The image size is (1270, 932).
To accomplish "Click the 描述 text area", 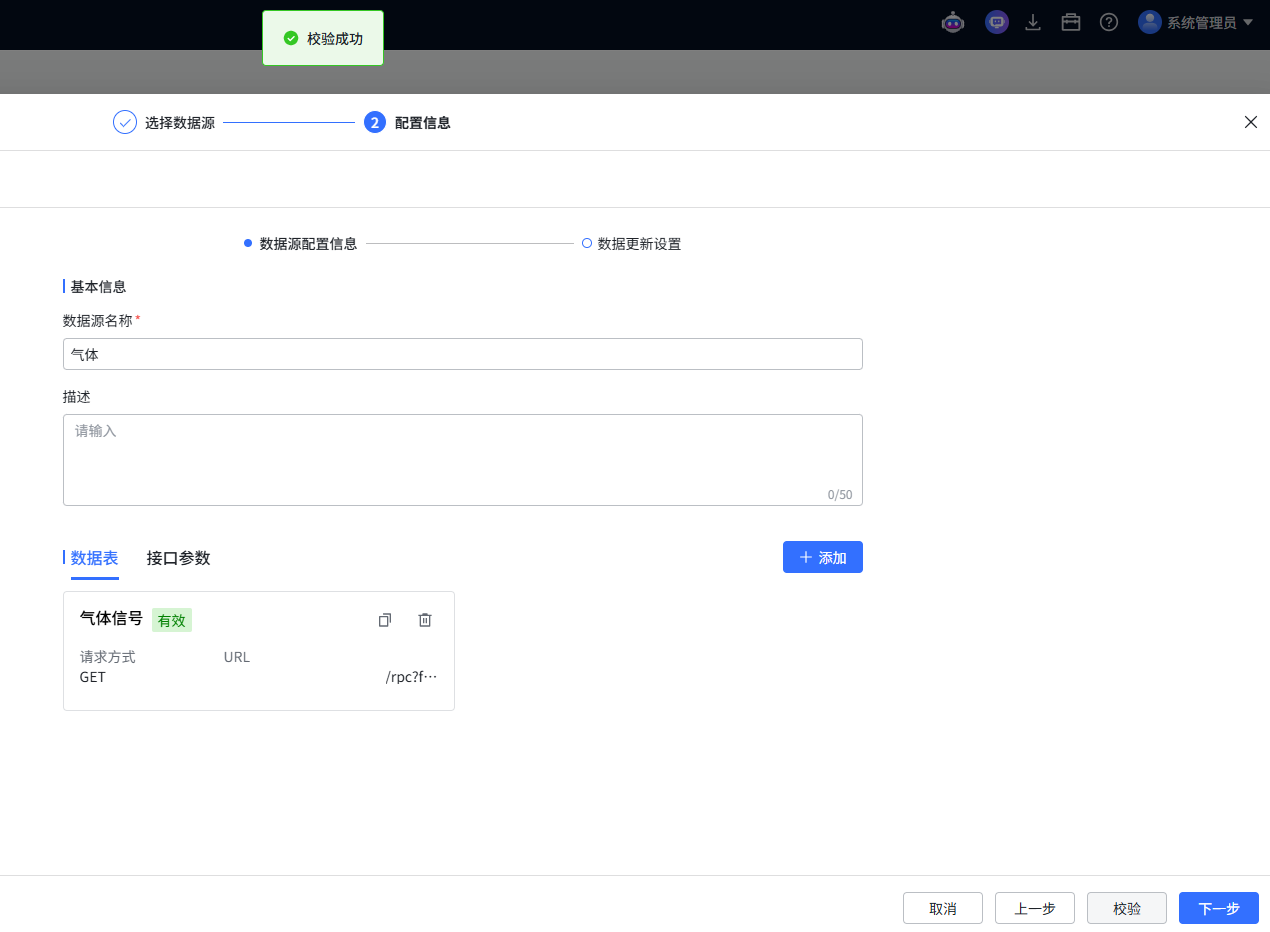I will pos(463,460).
